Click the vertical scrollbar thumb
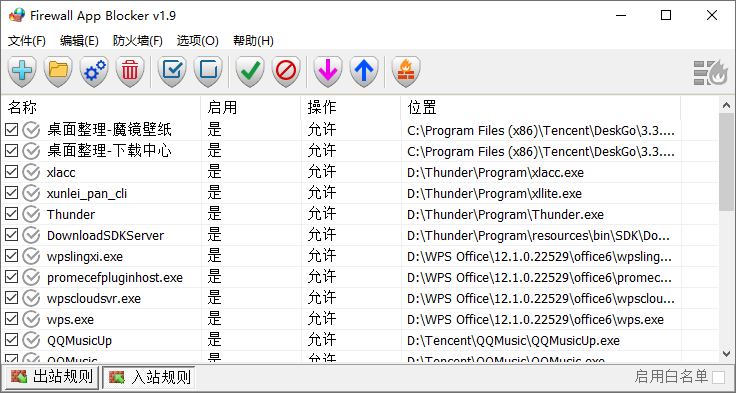 click(x=727, y=162)
